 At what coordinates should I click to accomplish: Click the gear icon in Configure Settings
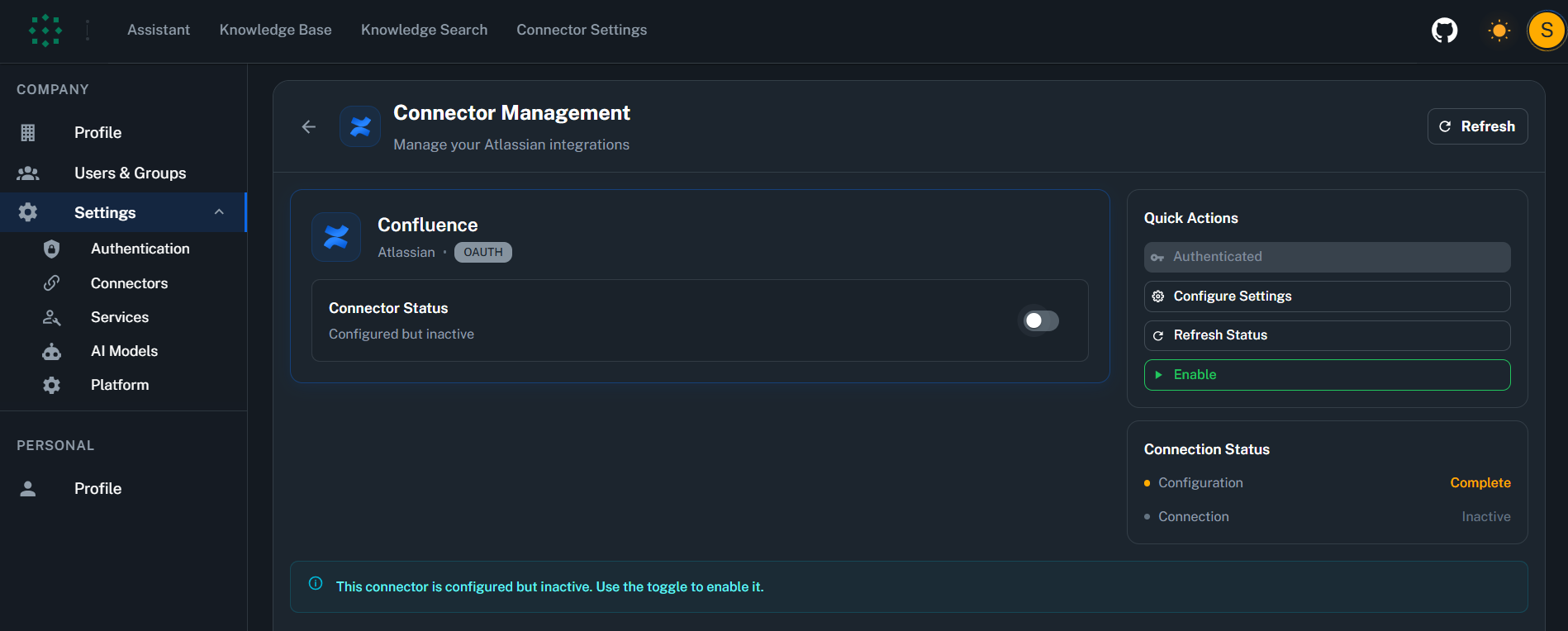pos(1158,297)
